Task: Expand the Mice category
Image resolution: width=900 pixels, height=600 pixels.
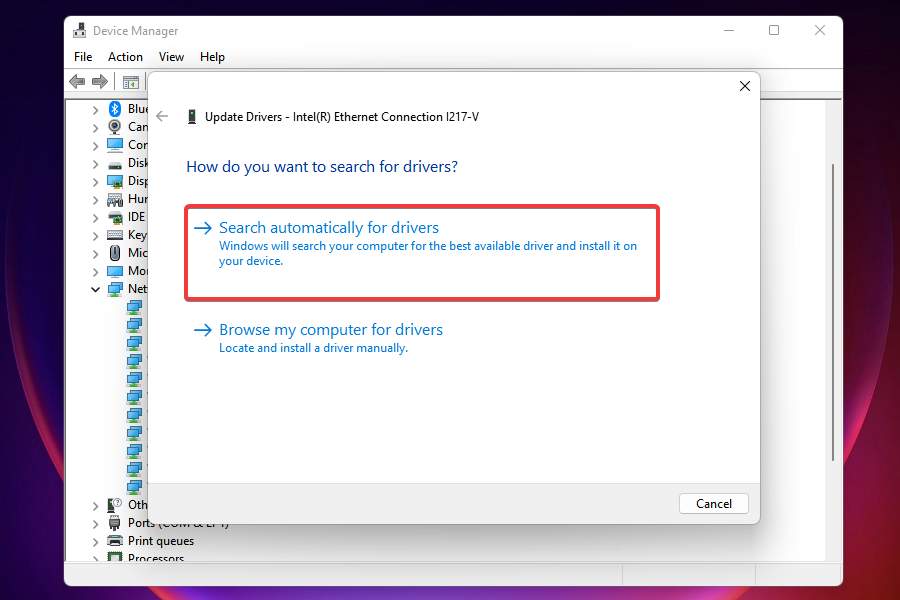Action: tap(95, 253)
